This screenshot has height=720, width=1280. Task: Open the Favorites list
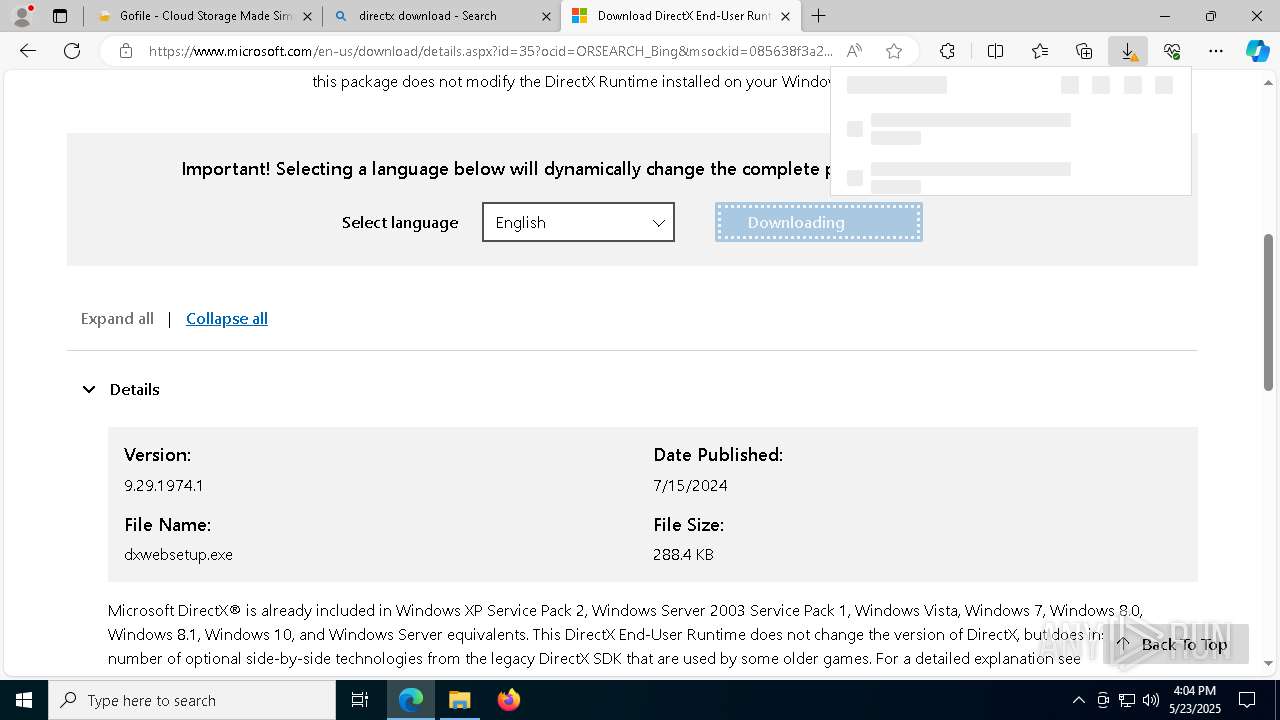click(x=1040, y=51)
